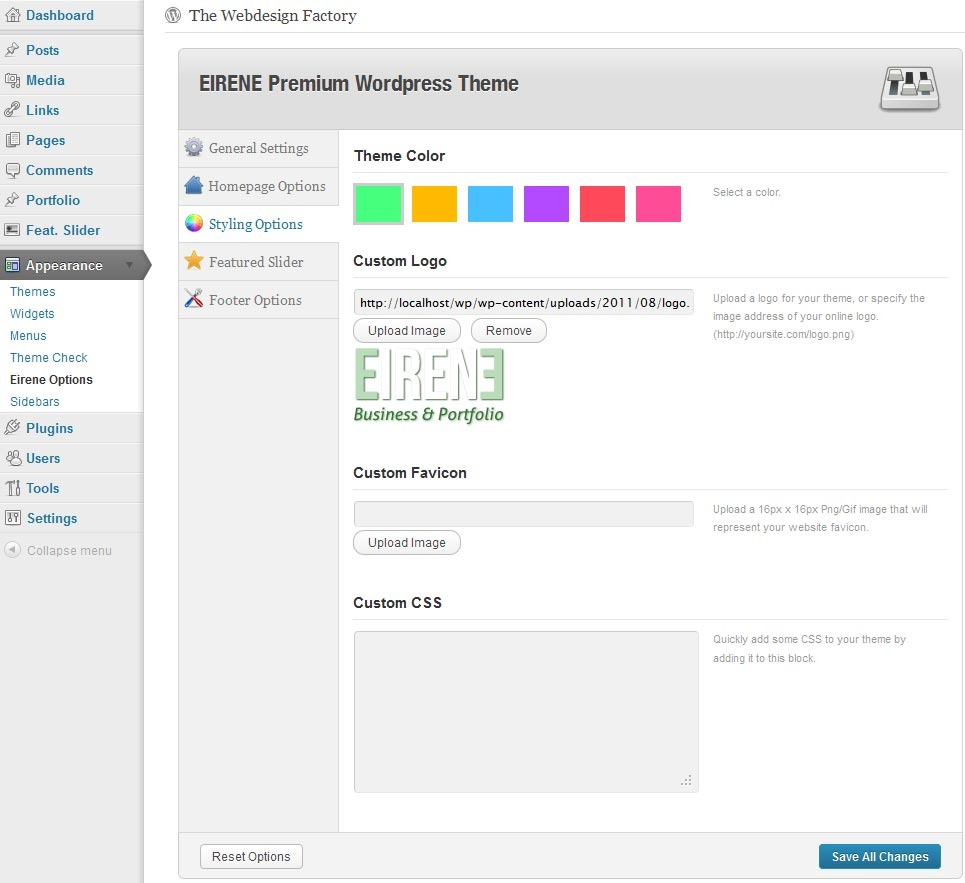Collapse the Appearance menu arrow

coord(129,265)
